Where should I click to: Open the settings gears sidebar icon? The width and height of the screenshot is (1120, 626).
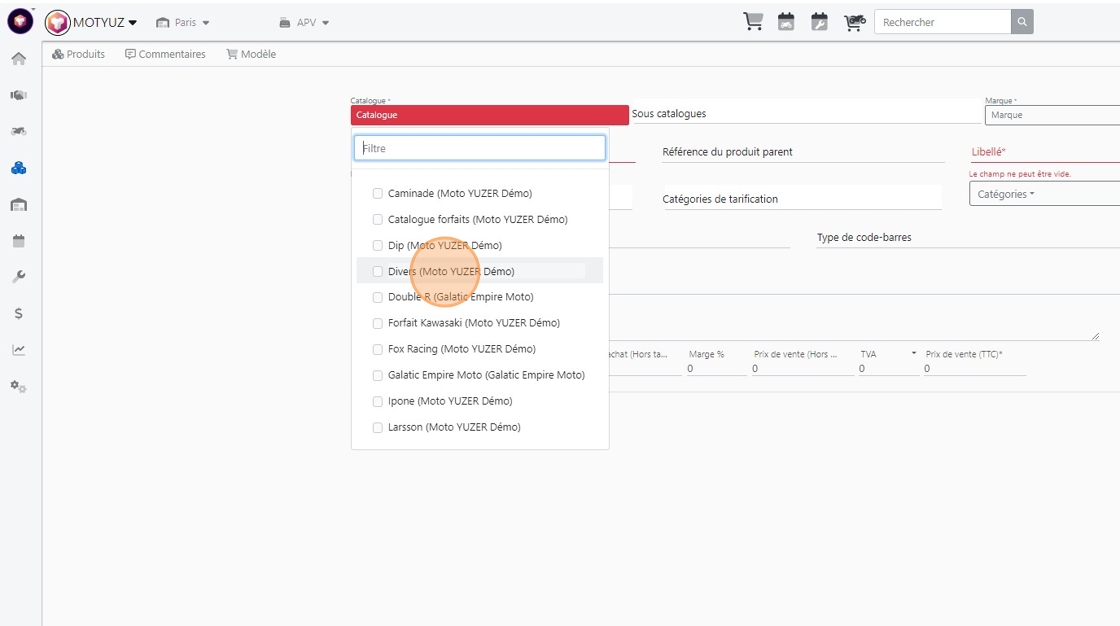pos(19,387)
